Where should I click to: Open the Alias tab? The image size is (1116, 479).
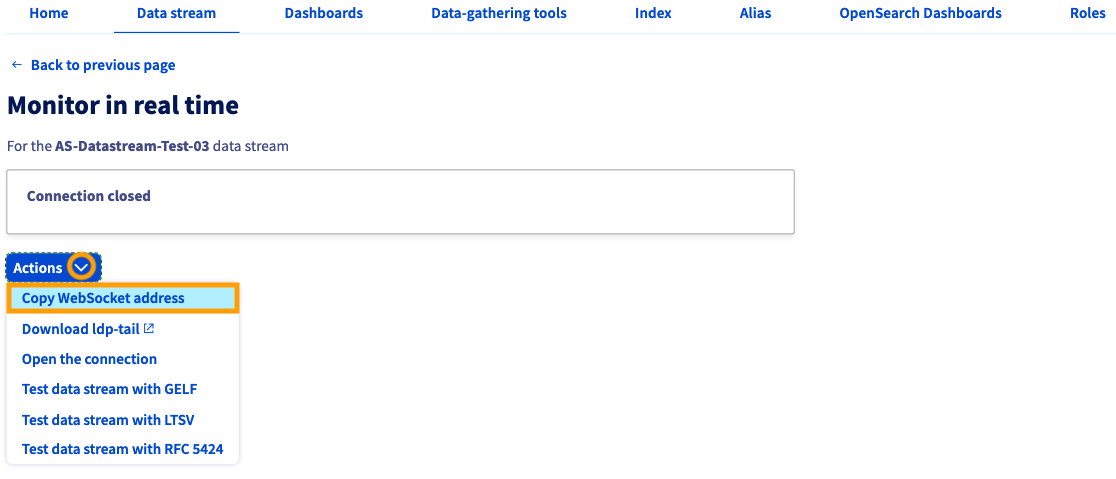[755, 14]
